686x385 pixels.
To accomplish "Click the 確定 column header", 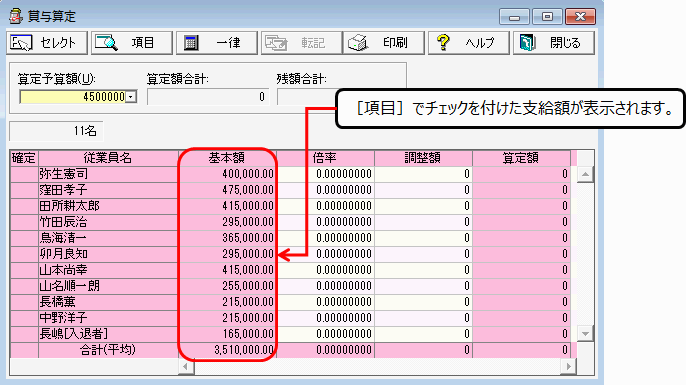I will (x=24, y=158).
